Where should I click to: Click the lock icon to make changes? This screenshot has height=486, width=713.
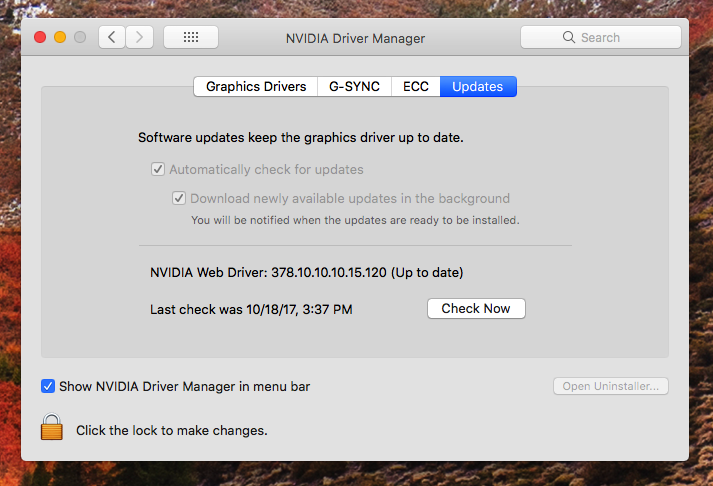51,426
